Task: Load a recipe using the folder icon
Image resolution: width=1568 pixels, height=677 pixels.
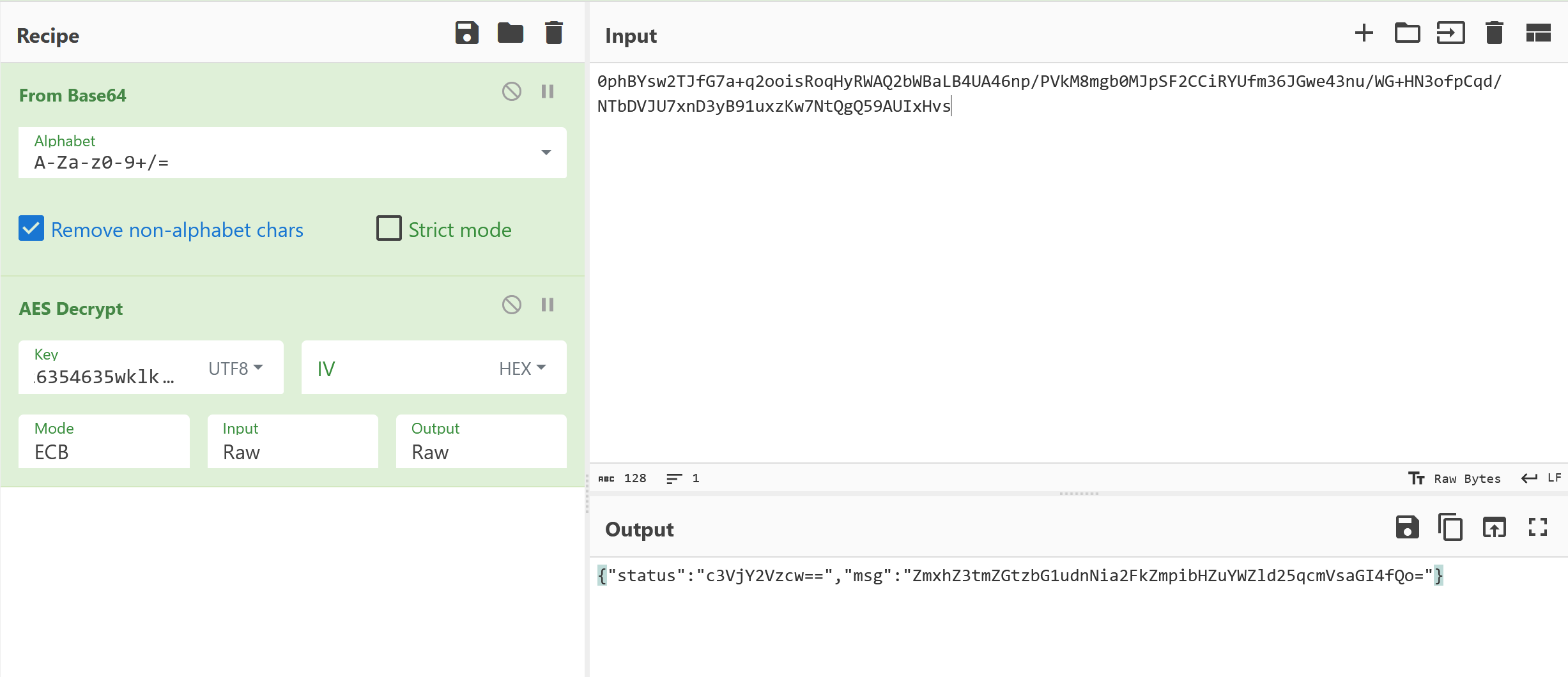Action: (x=510, y=33)
